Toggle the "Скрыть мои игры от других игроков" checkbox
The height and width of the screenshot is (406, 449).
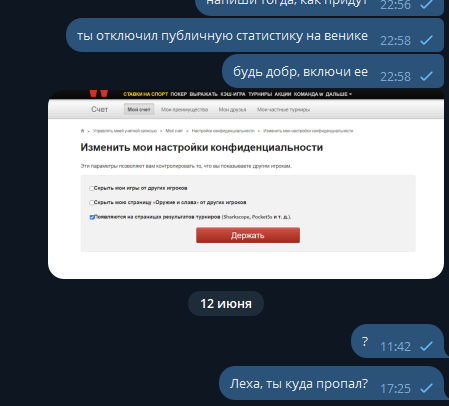click(x=92, y=188)
